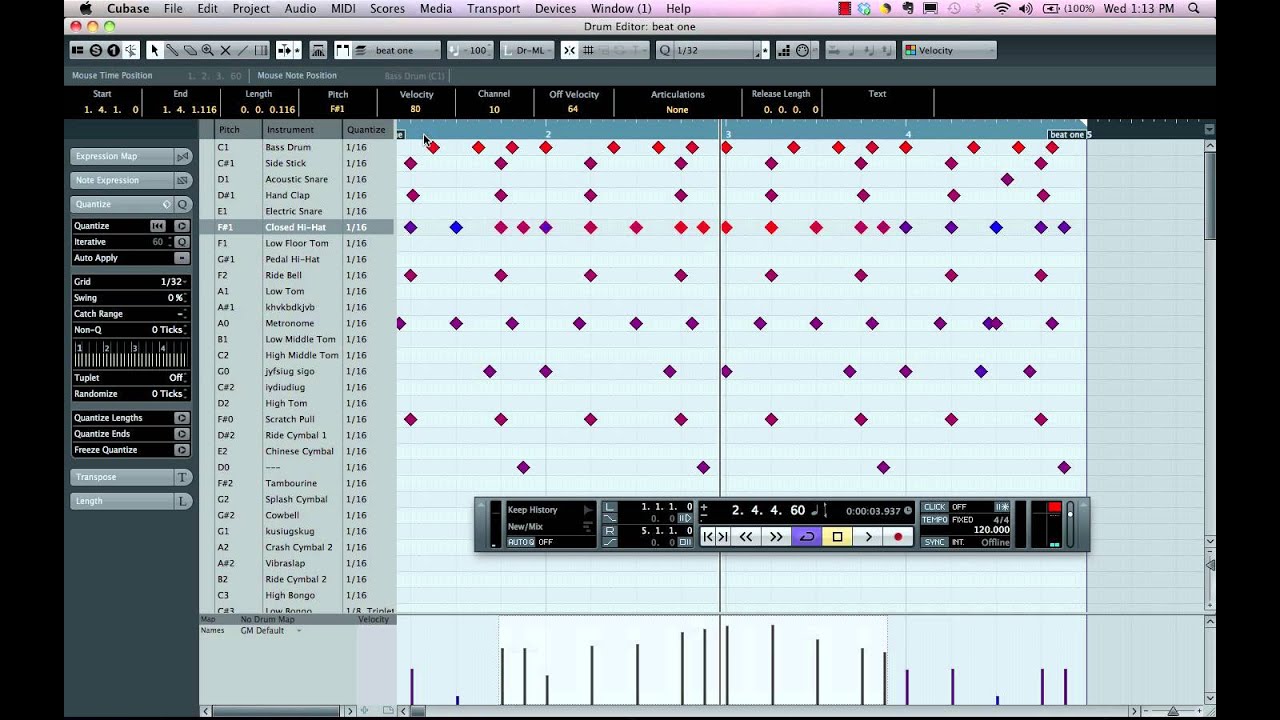1280x720 pixels.
Task: Click the Swing 0 % value
Action: [x=175, y=298]
